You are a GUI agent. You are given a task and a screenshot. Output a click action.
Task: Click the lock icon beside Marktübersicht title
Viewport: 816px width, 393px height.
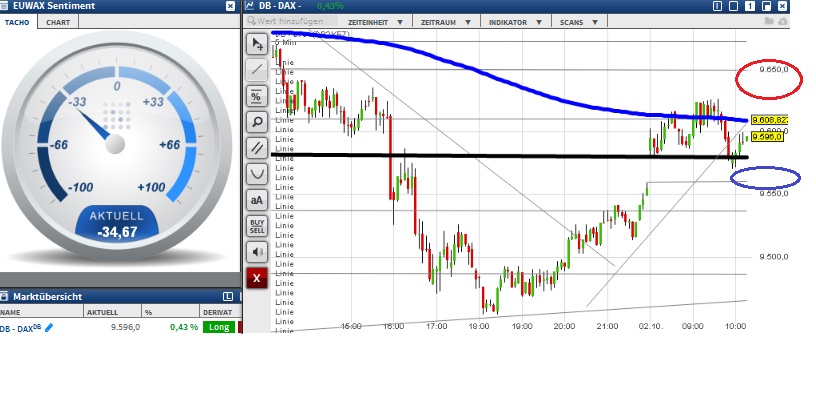coord(4,297)
